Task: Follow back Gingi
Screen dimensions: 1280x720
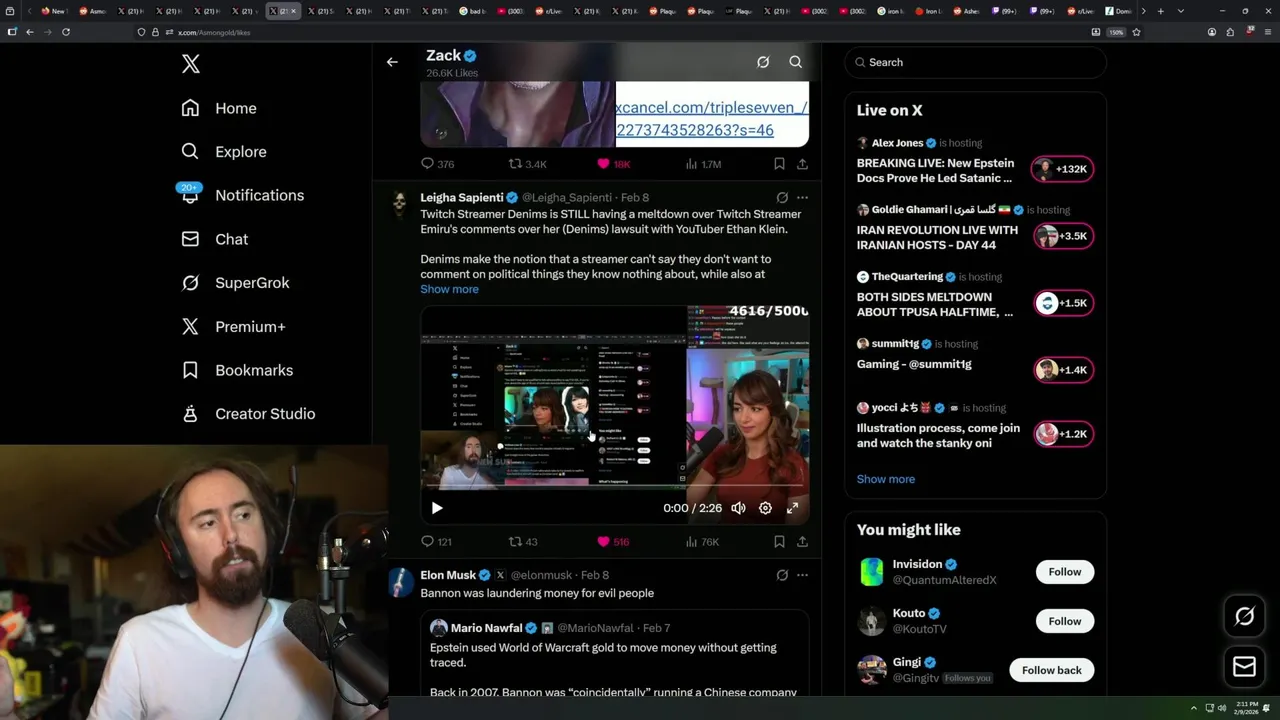Action: pyautogui.click(x=1051, y=670)
